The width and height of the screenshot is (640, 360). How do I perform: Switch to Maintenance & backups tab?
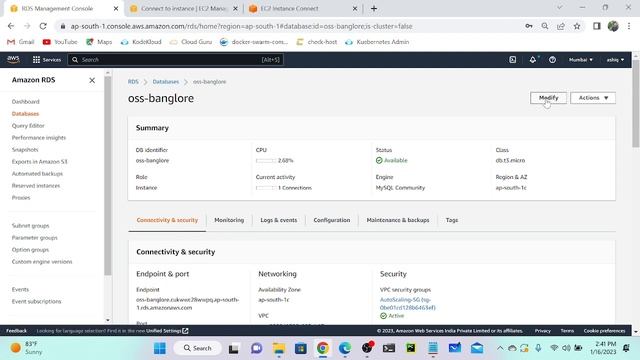click(398, 220)
